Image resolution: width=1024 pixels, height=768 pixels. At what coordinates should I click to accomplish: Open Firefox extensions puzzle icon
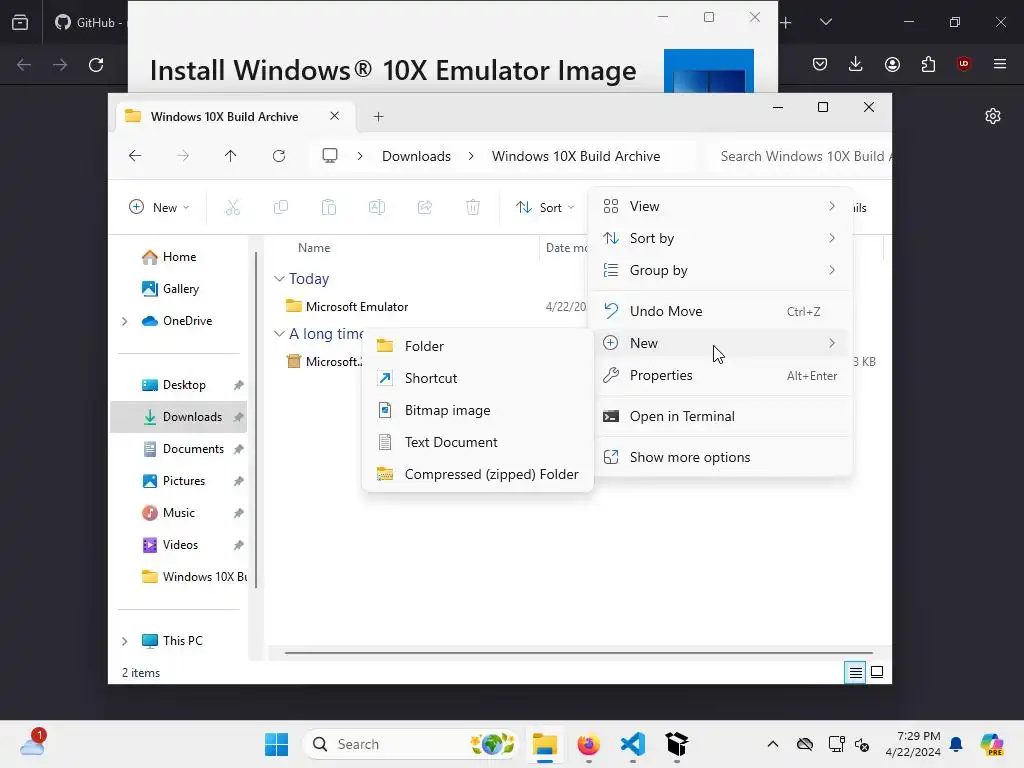(x=928, y=64)
